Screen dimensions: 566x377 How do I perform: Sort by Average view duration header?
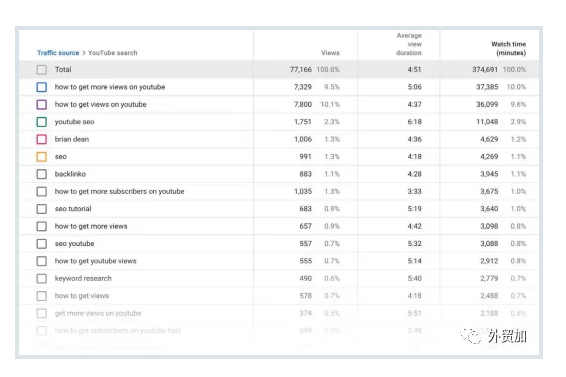(x=409, y=44)
